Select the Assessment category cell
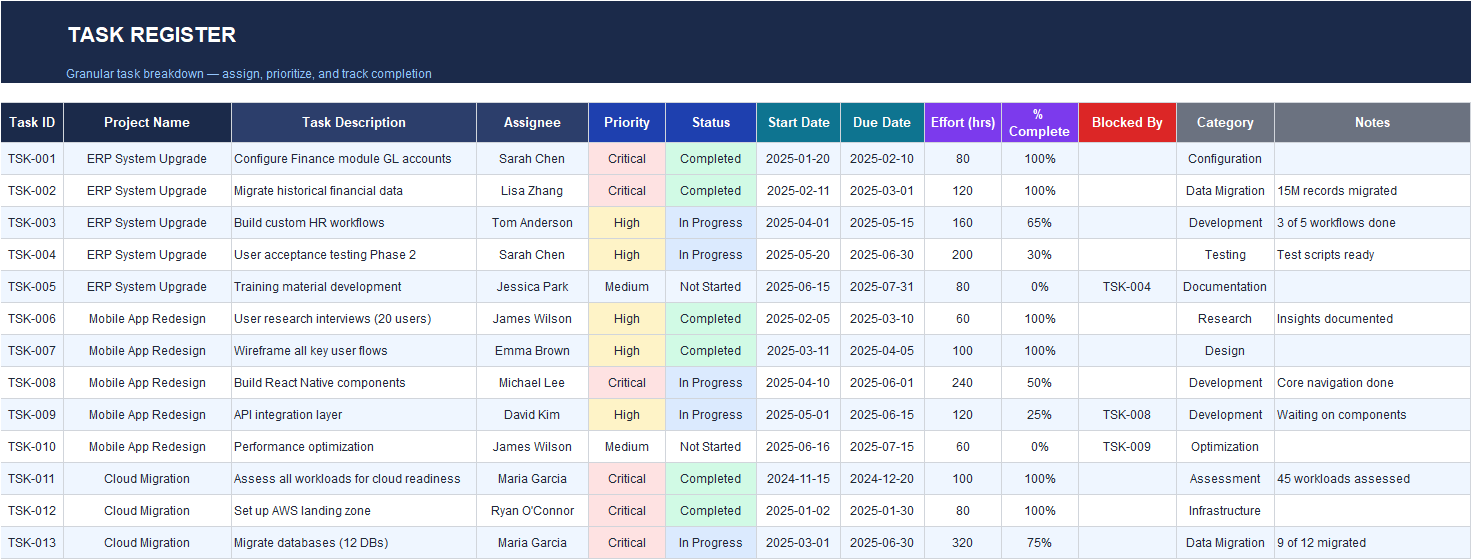The width and height of the screenshot is (1471, 559). (1225, 478)
